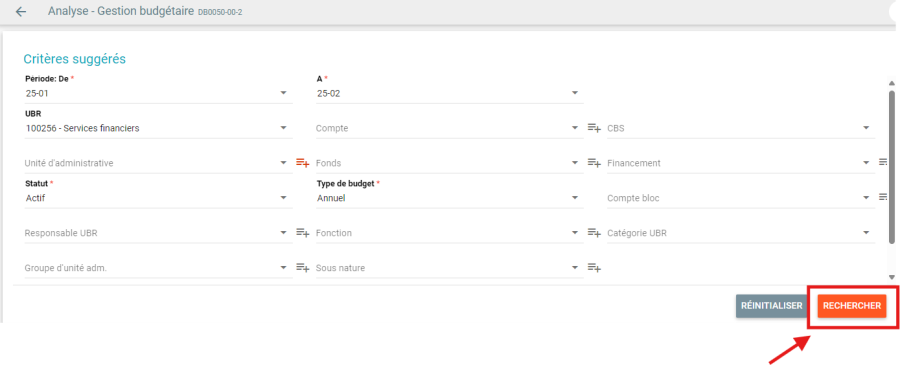Open Type de budget dropdown showing Annuel
The height and width of the screenshot is (365, 900).
[x=449, y=198]
